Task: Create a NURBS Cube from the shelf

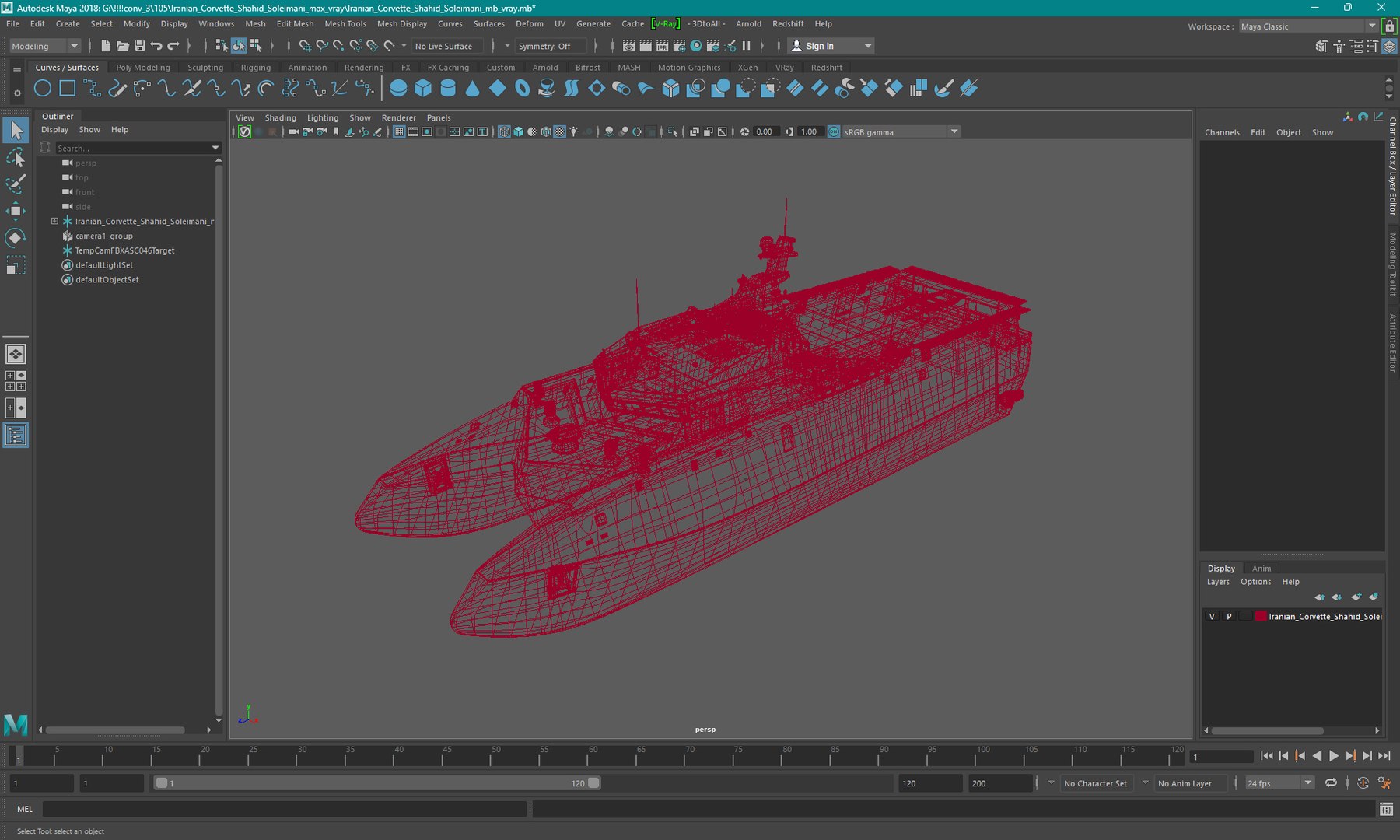Action: click(423, 89)
